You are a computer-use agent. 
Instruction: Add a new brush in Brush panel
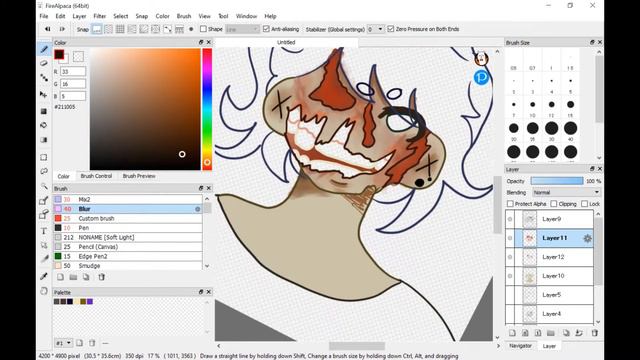(x=60, y=277)
